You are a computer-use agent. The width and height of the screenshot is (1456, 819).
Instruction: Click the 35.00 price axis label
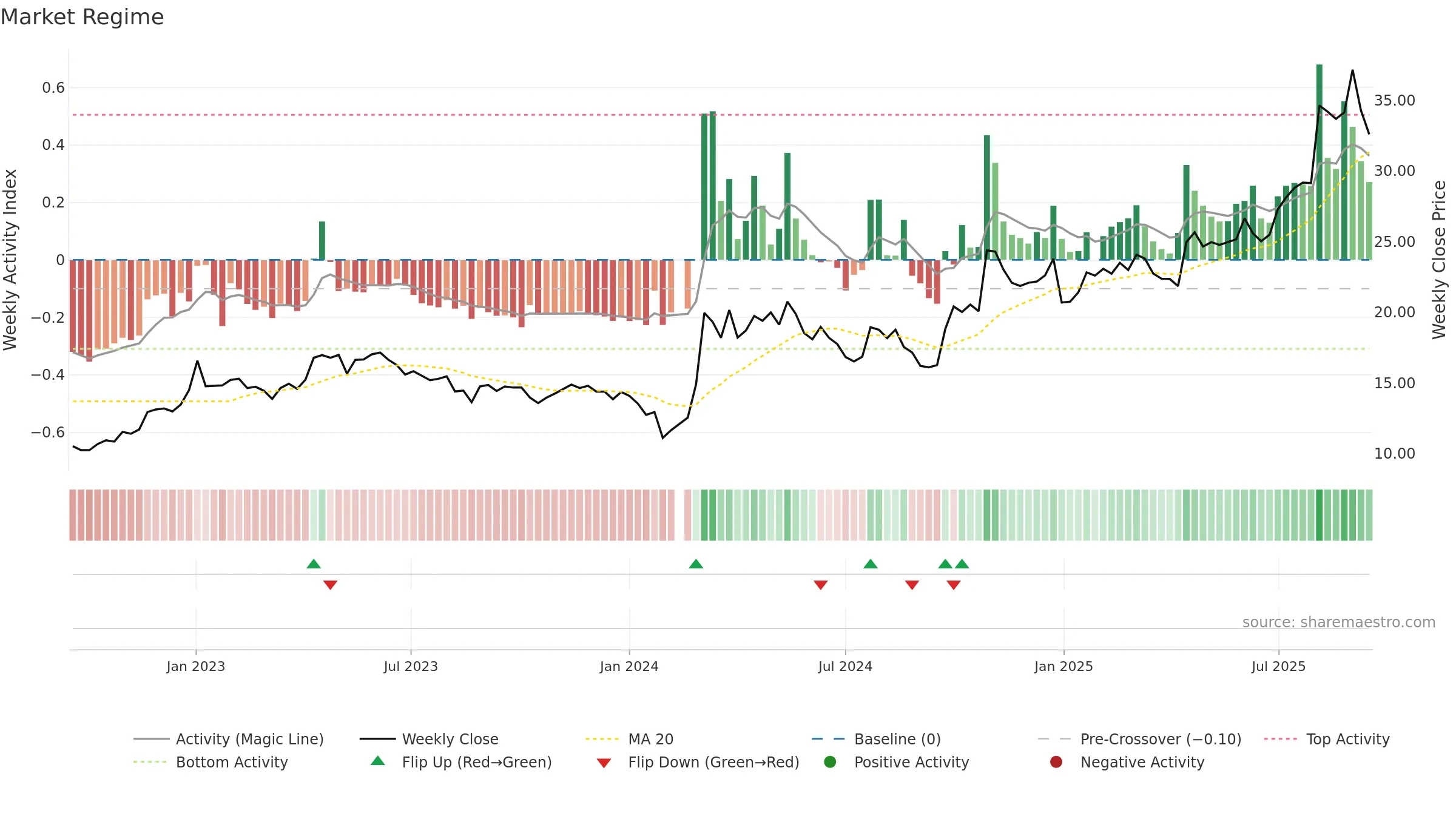tap(1395, 100)
